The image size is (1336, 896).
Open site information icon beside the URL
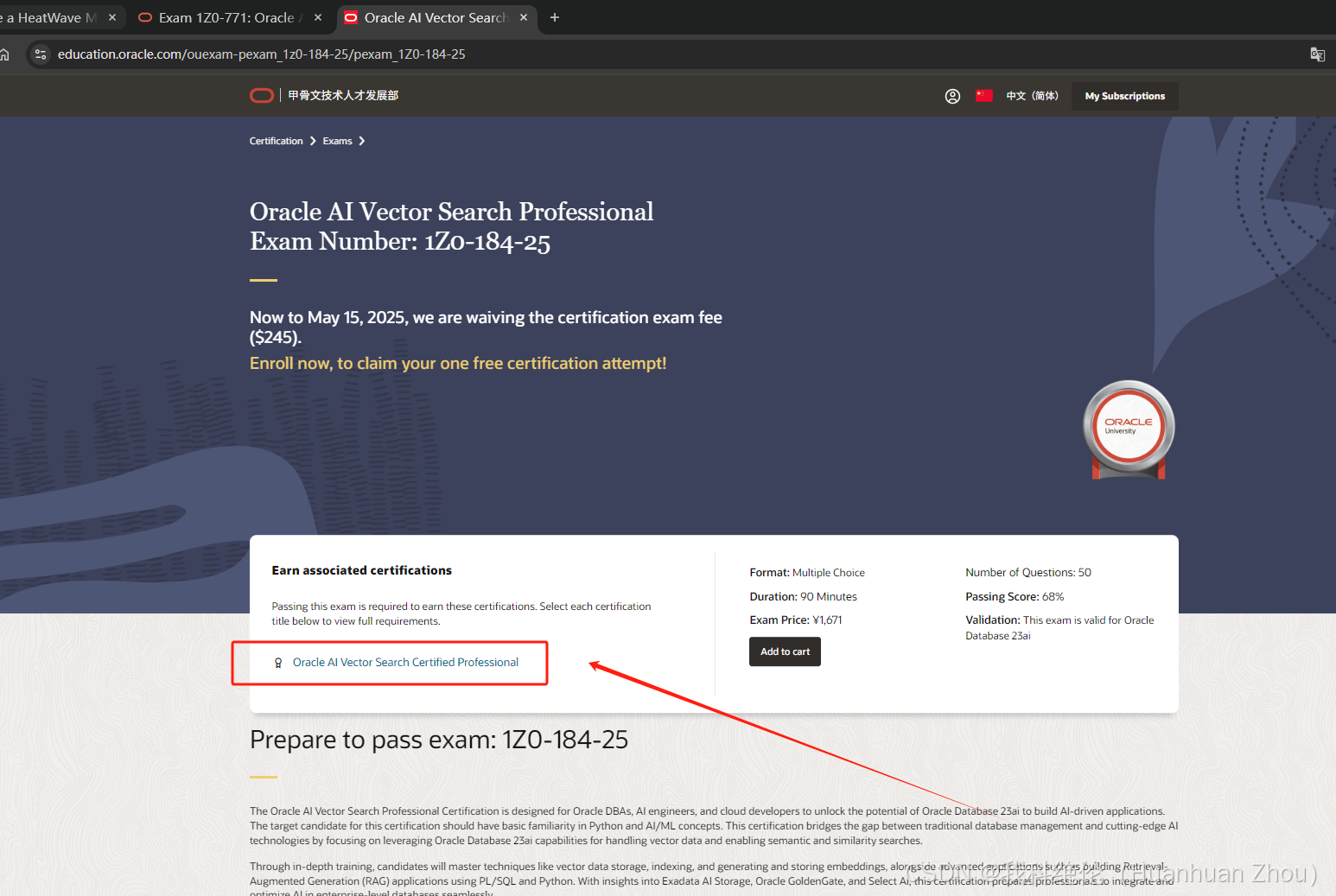click(41, 54)
